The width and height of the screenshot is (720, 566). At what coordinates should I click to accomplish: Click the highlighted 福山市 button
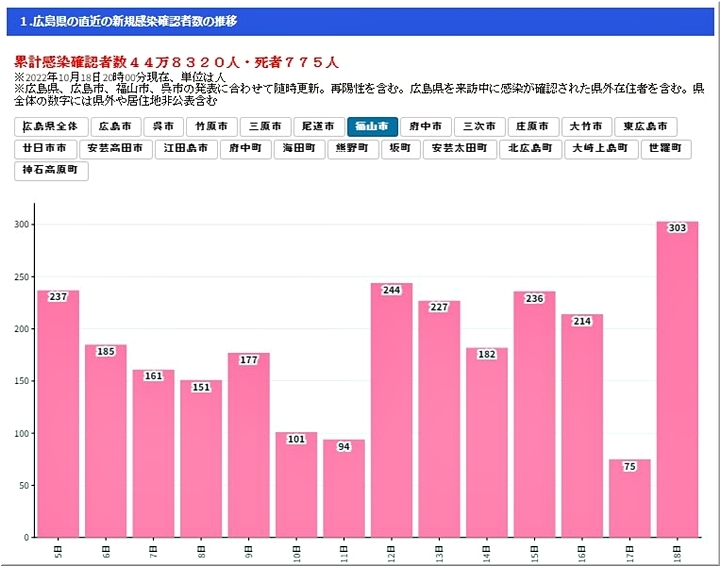tap(371, 127)
